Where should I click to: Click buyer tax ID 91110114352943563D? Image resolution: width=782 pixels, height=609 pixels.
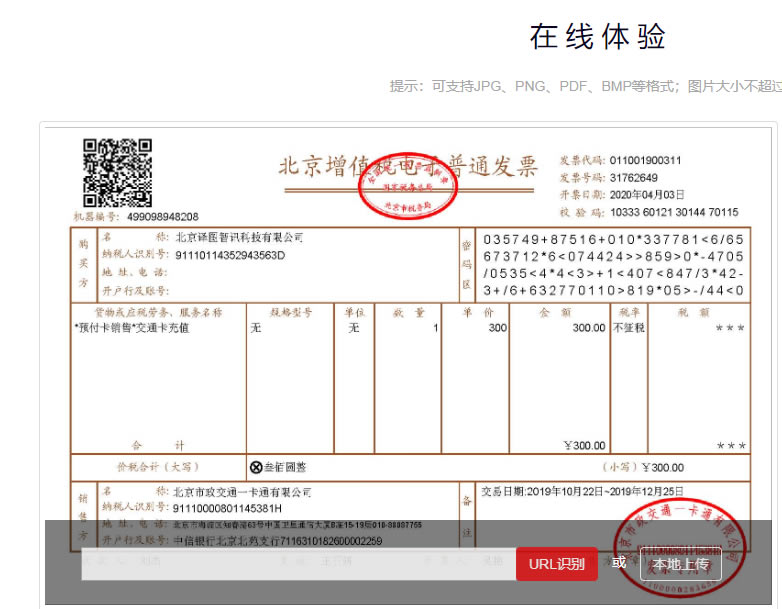(230, 255)
